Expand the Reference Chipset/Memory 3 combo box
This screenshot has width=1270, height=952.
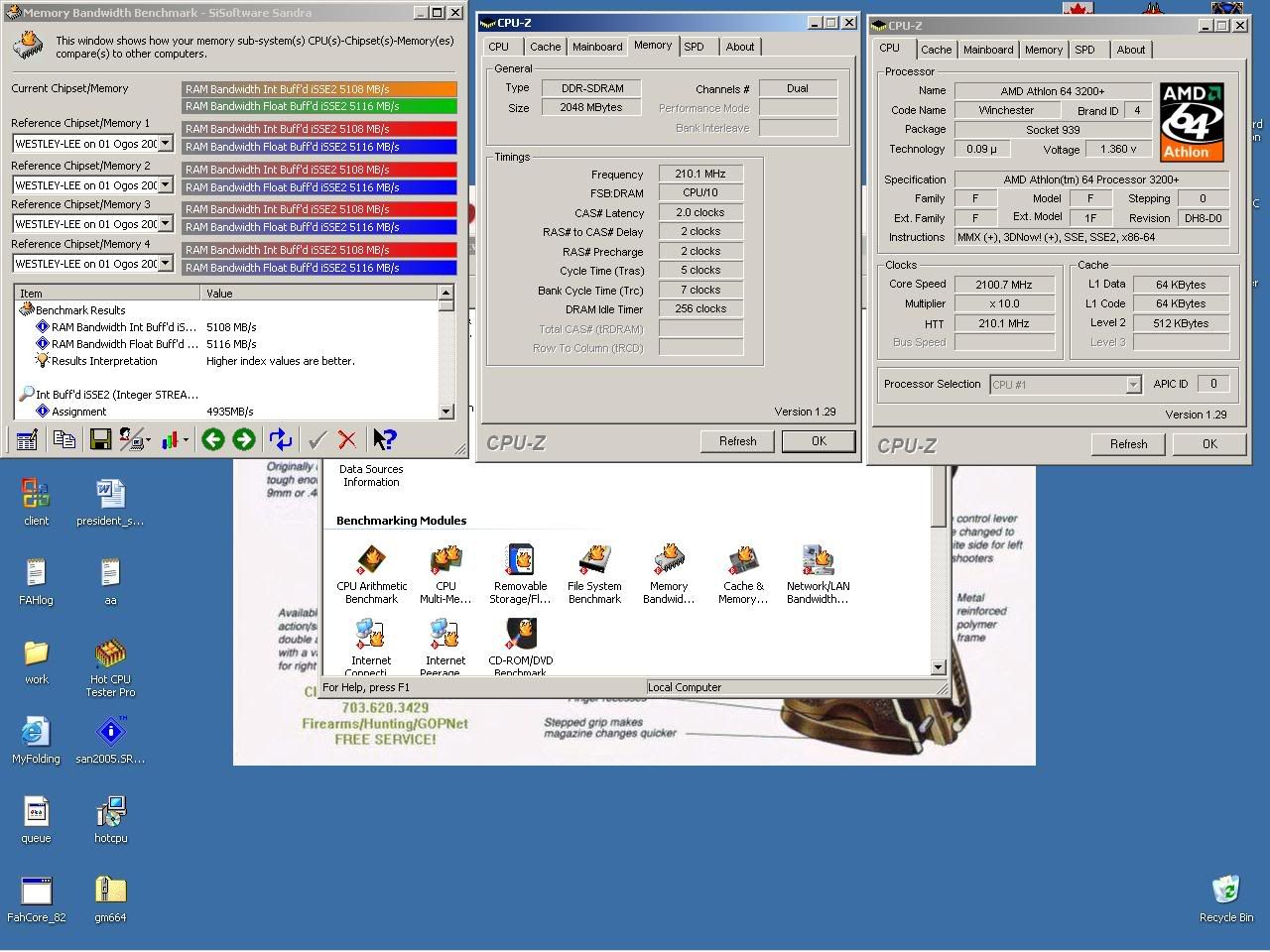click(x=167, y=223)
